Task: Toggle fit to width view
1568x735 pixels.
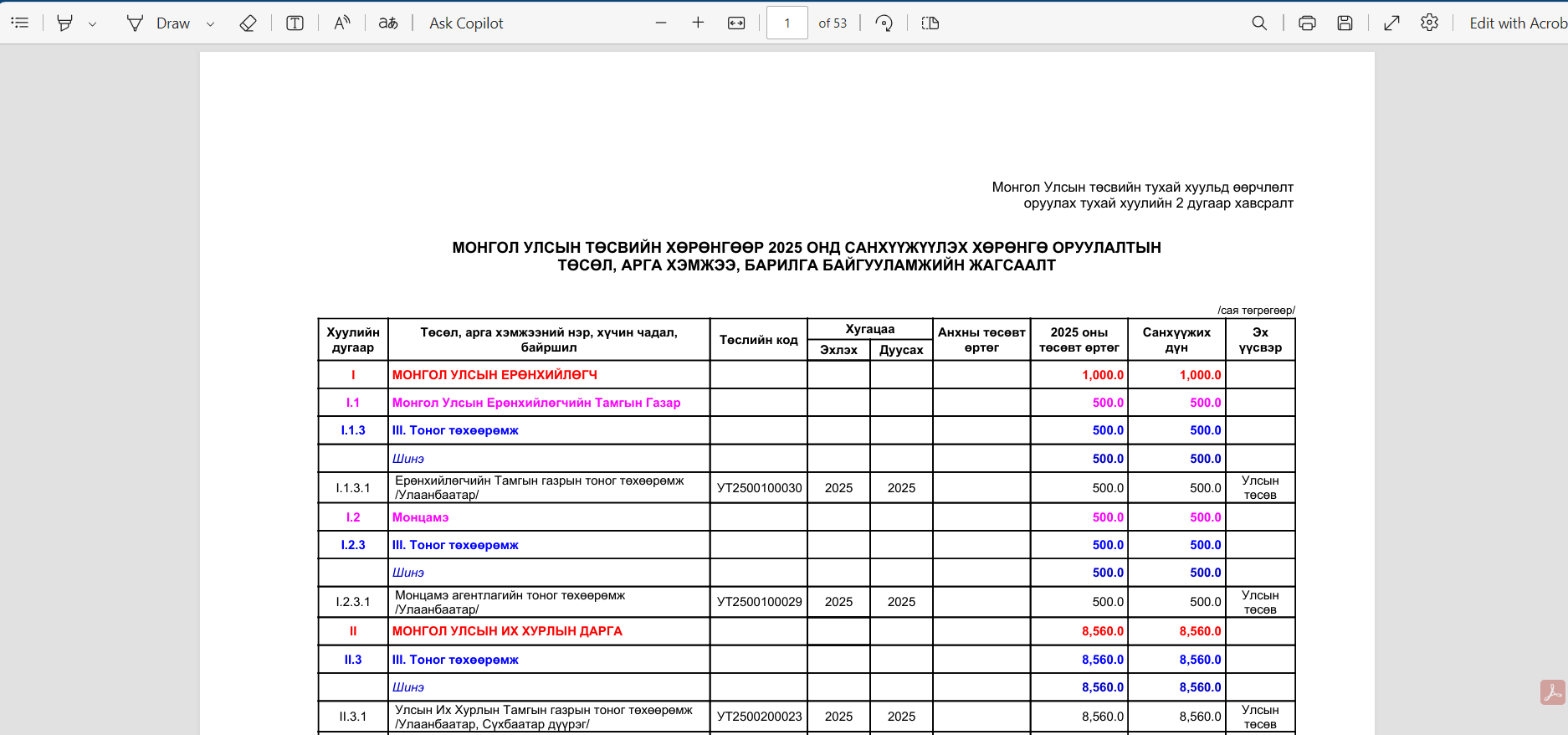Action: [736, 23]
